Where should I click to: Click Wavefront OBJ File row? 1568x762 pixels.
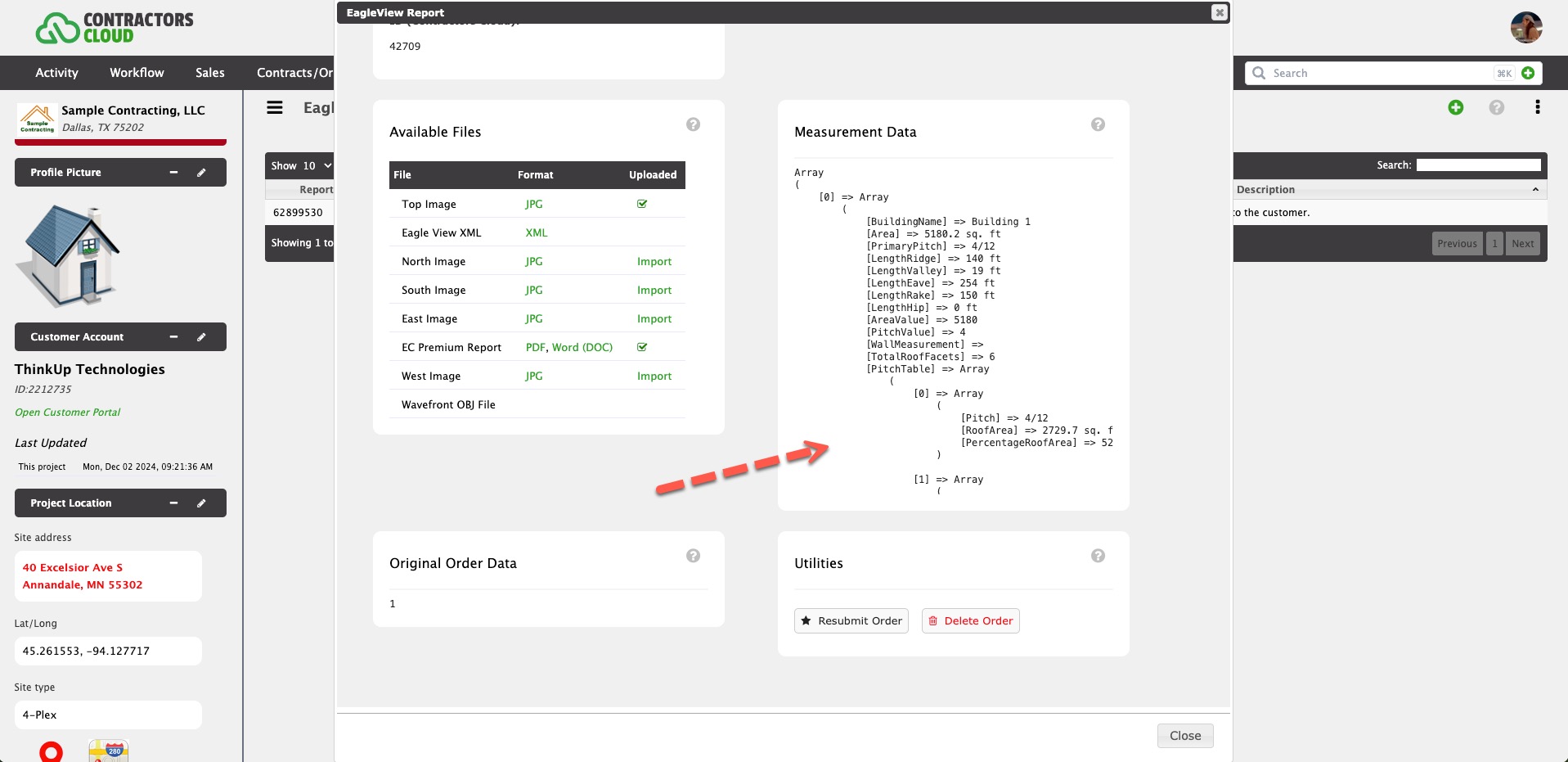[537, 405]
